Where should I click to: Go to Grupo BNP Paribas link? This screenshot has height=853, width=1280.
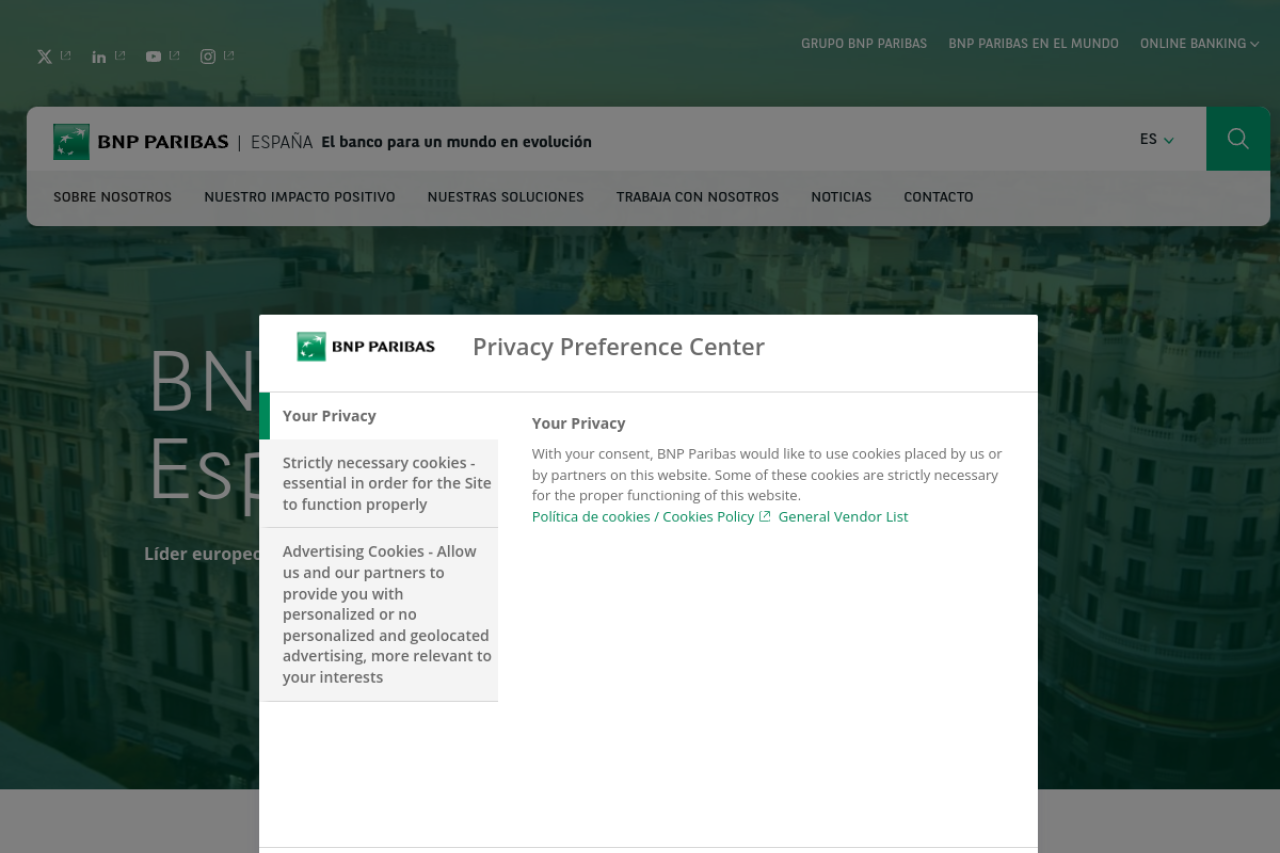click(x=864, y=44)
